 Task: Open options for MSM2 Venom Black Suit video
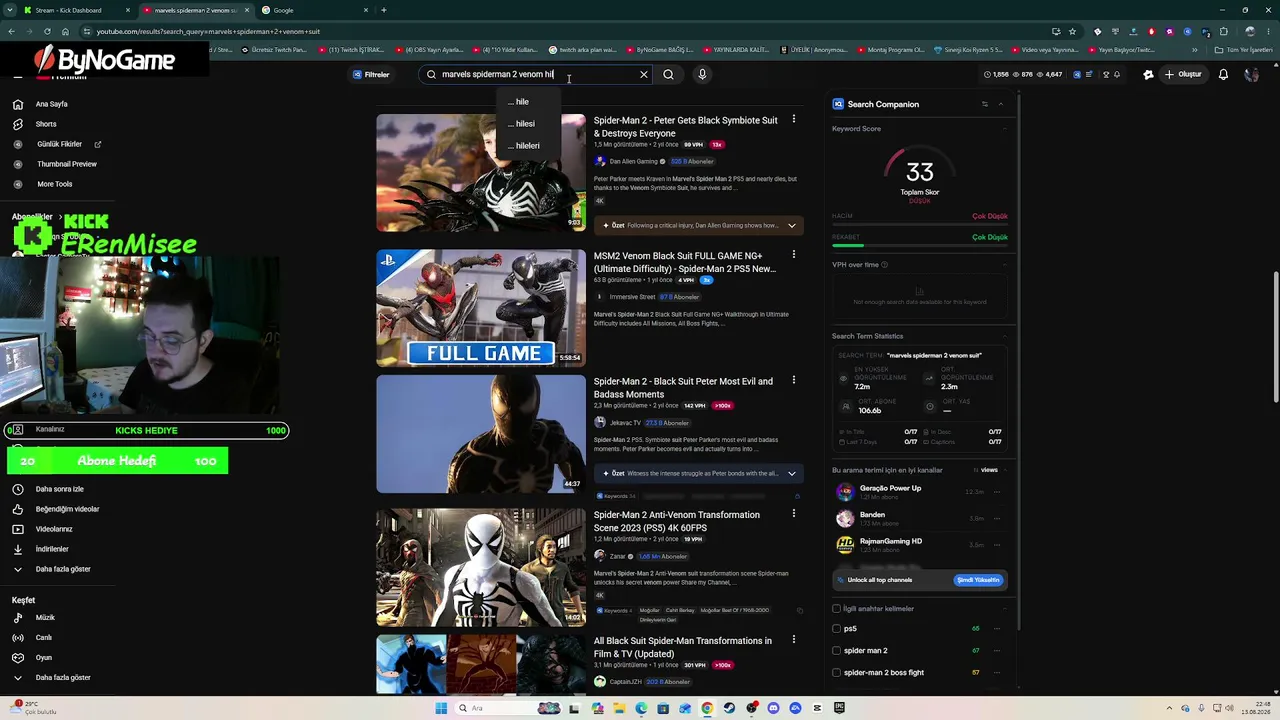click(794, 255)
